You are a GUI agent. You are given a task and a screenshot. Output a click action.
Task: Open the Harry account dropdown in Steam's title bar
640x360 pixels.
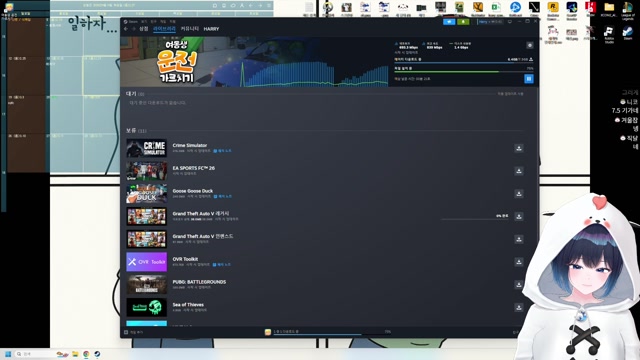click(491, 22)
